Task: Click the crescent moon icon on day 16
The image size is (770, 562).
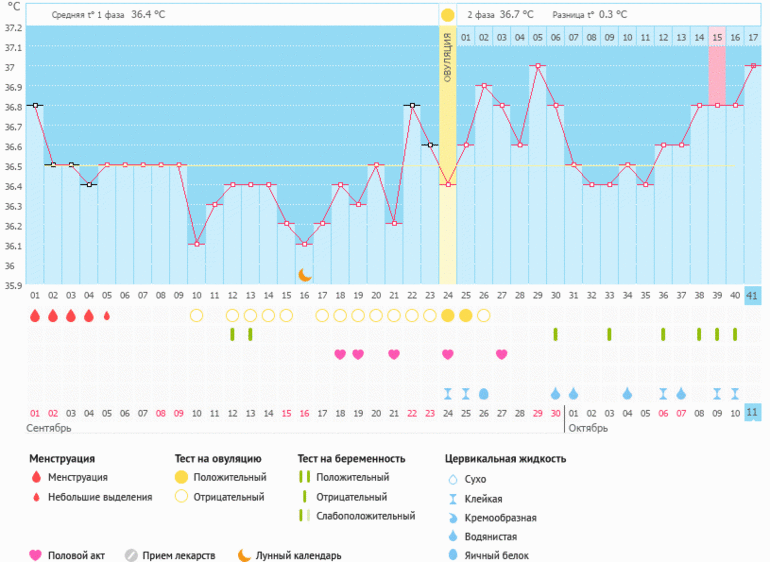Action: point(305,275)
